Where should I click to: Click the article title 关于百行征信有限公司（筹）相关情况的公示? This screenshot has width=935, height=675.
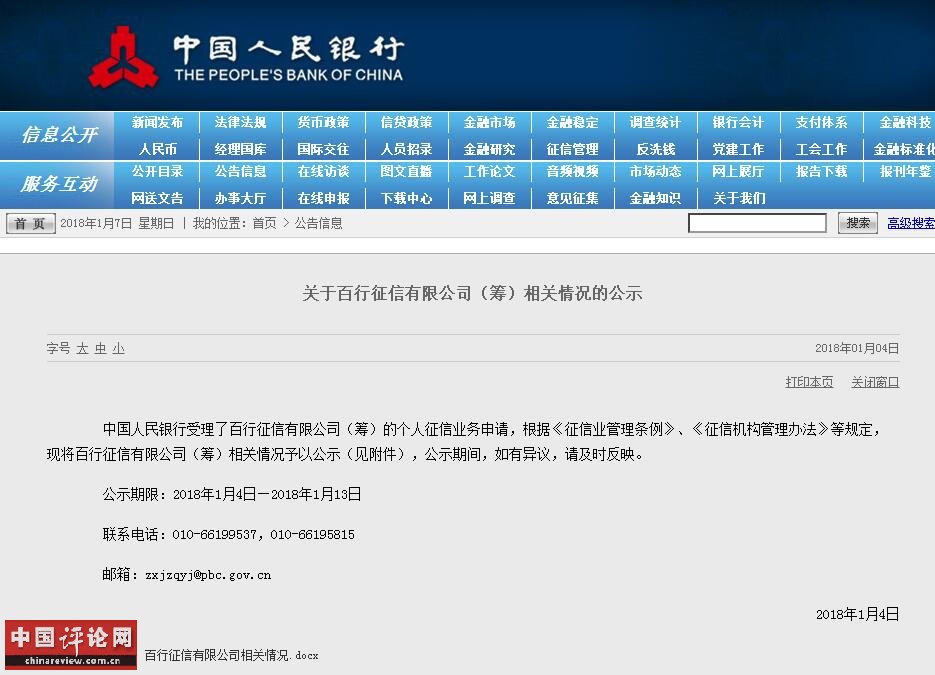pyautogui.click(x=472, y=293)
